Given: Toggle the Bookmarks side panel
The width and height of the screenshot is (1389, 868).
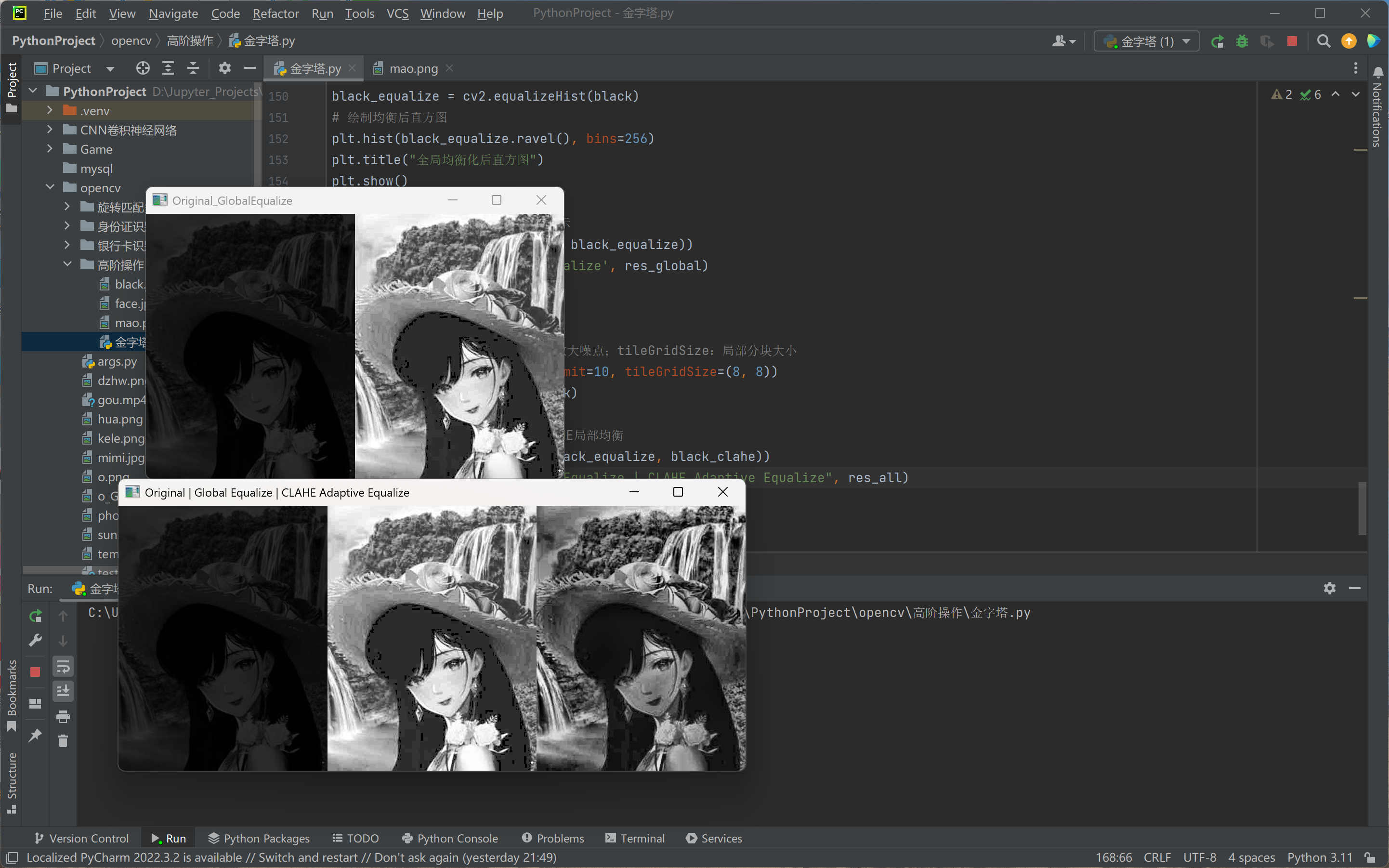Looking at the screenshot, I should click(12, 696).
